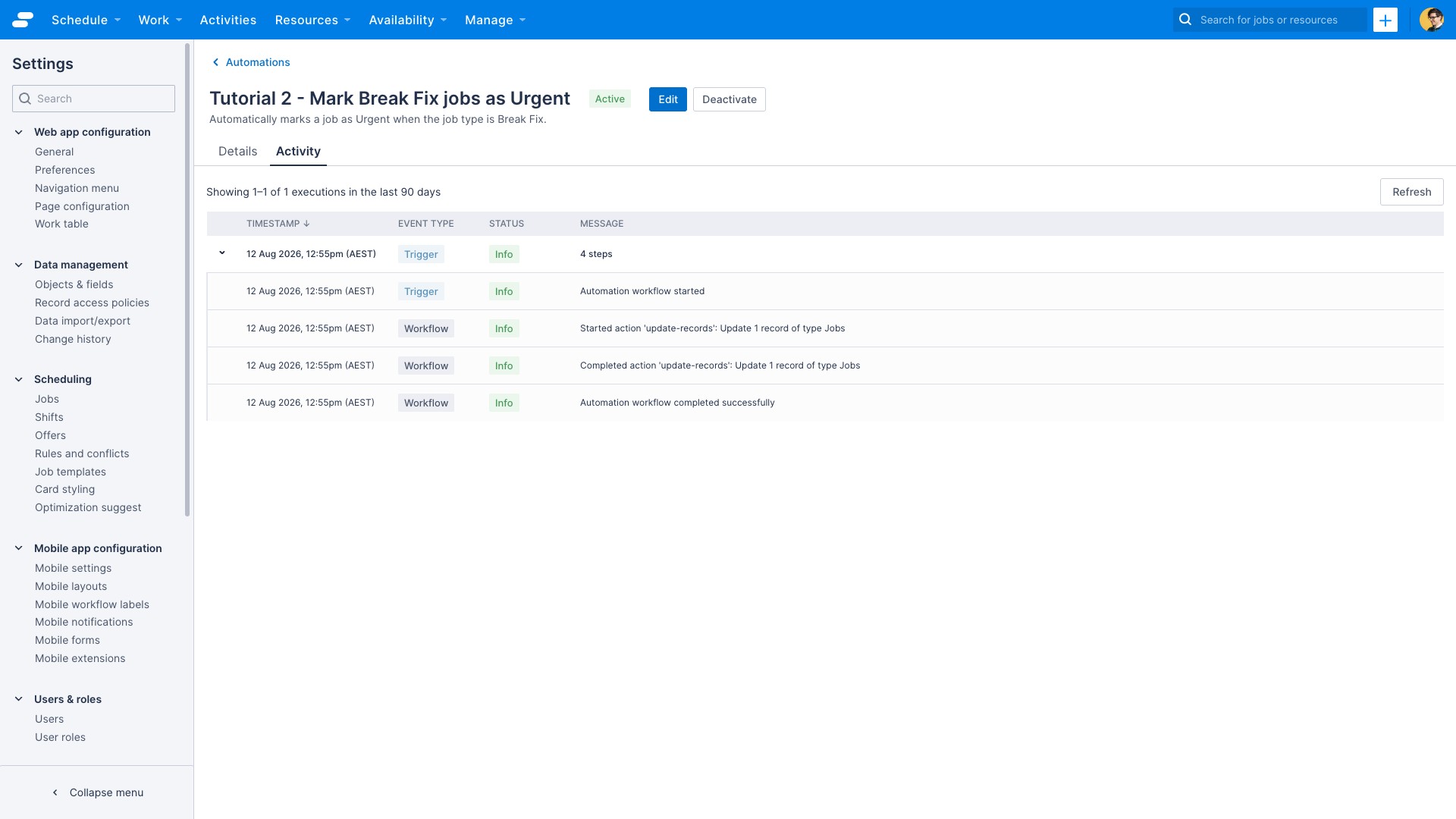Click the Refresh button
The height and width of the screenshot is (819, 1456).
coord(1411,192)
